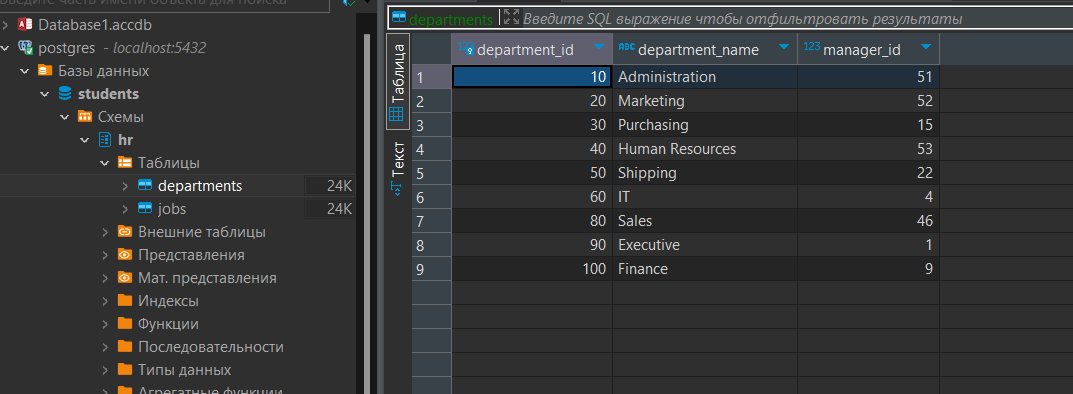Collapse the Таблицы node

(x=105, y=163)
